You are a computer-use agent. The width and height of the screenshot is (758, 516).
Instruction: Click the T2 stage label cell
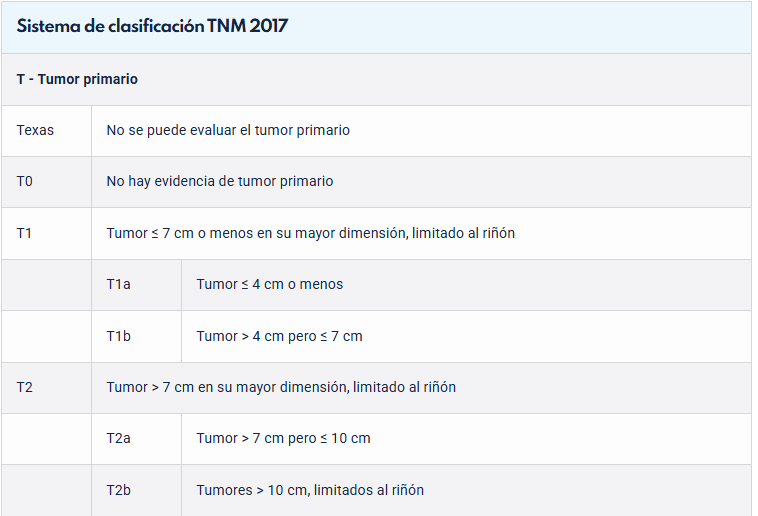click(x=25, y=387)
